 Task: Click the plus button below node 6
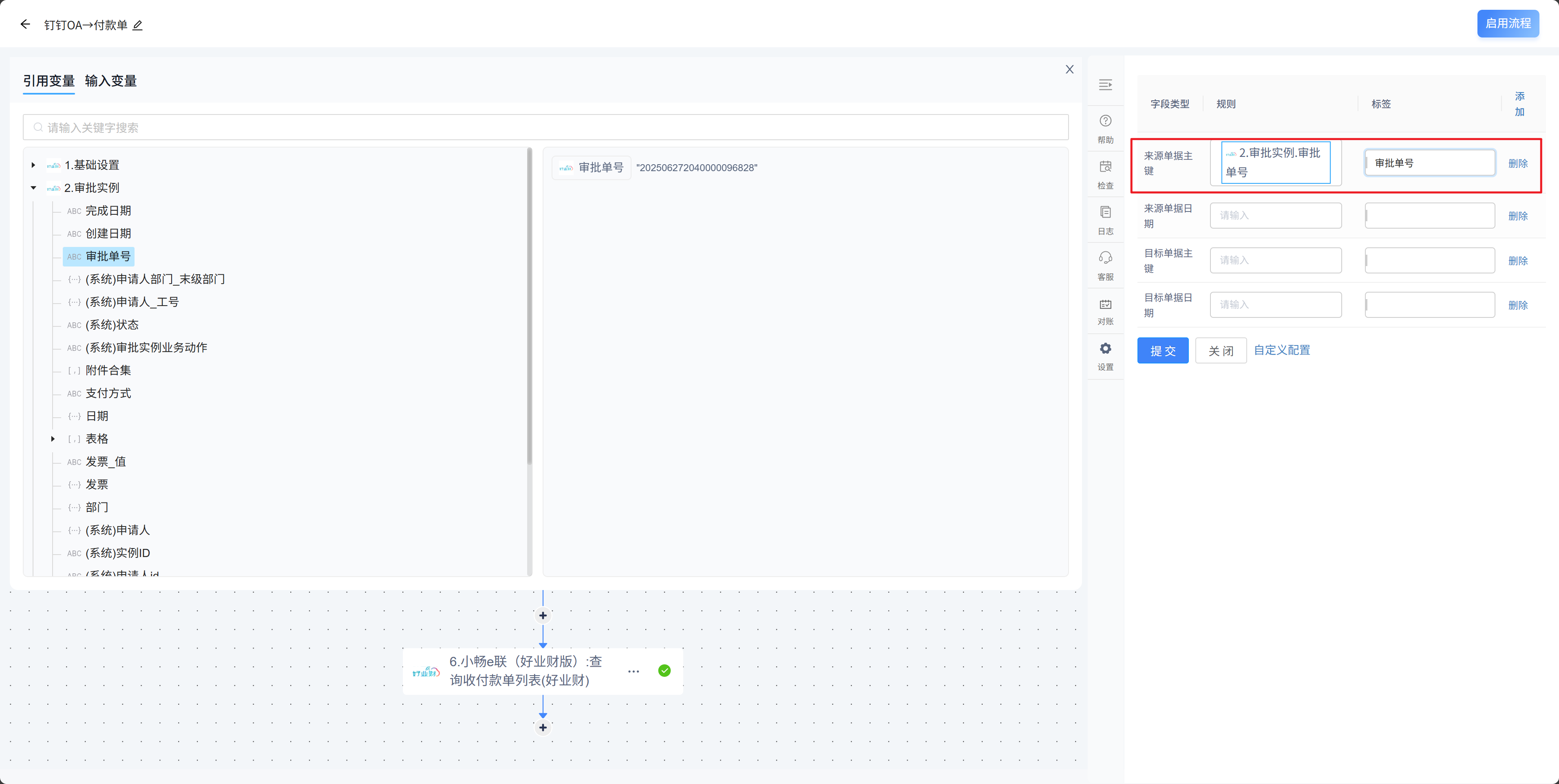pos(543,728)
